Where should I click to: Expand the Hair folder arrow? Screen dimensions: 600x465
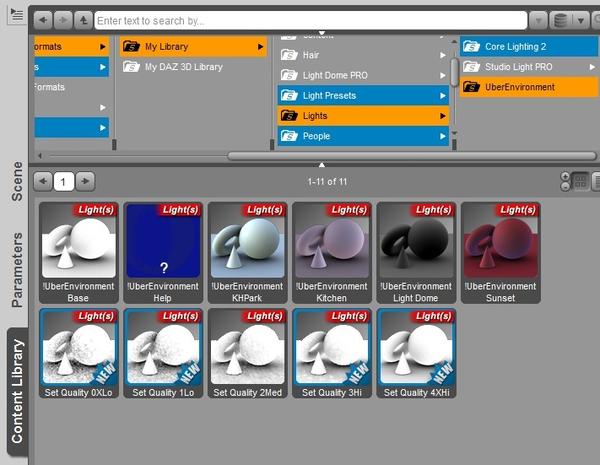click(443, 55)
